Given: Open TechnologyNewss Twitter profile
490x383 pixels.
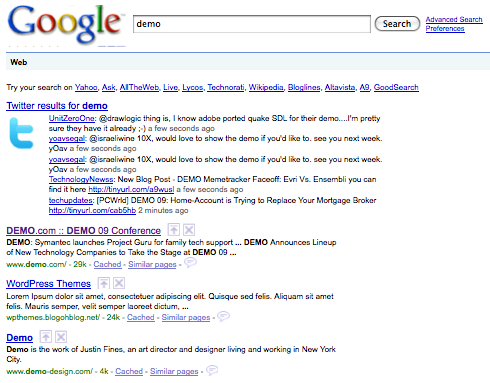Looking at the screenshot, I should point(81,179).
